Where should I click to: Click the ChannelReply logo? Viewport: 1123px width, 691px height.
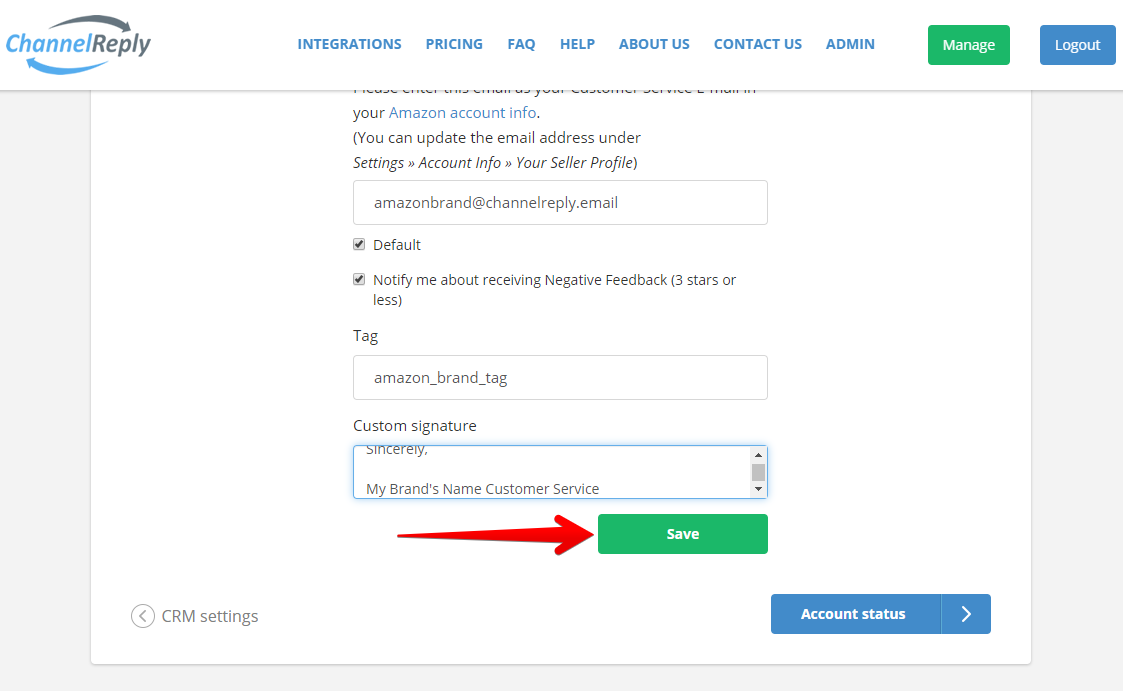click(x=78, y=44)
